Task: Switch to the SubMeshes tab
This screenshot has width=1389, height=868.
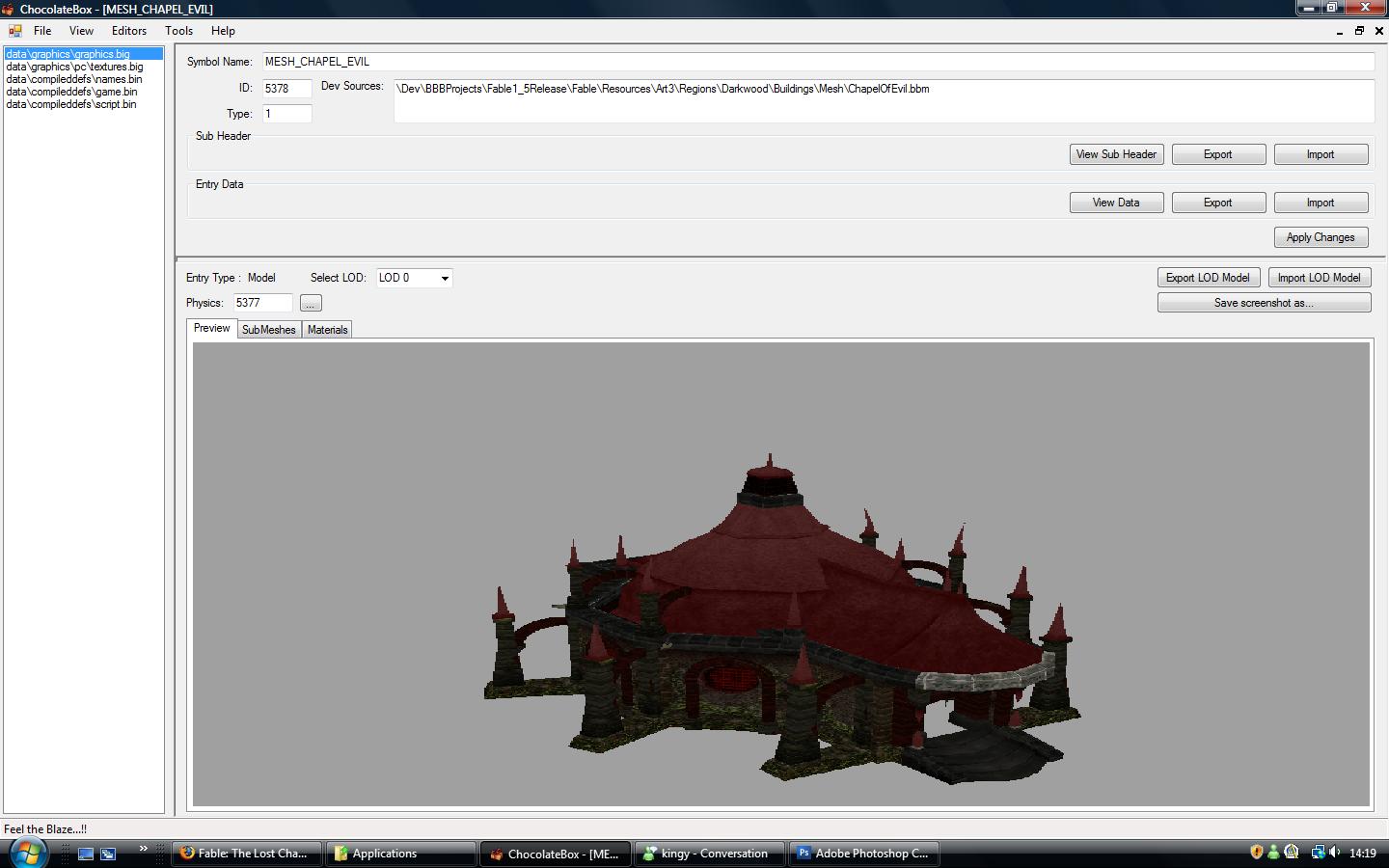Action: 268,330
